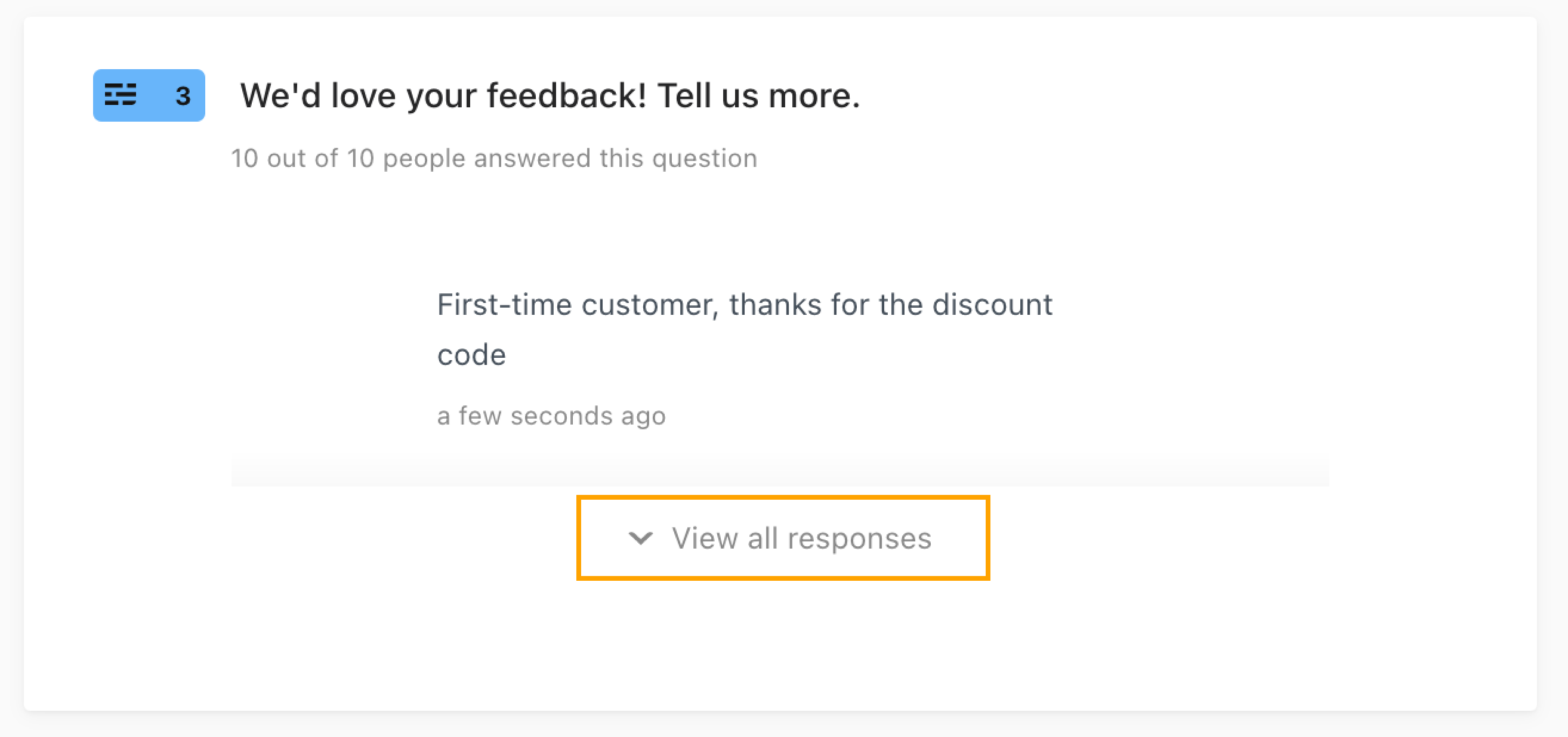Click the 10 out of 10 answered text
The image size is (1568, 737).
[x=494, y=159]
